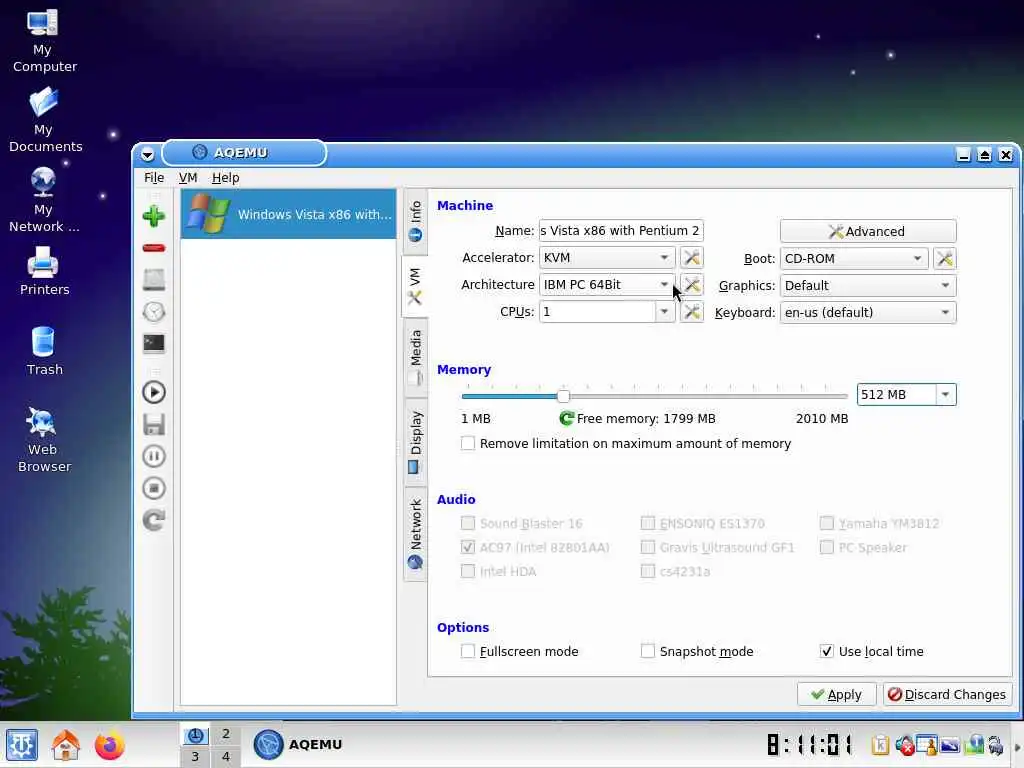Switch to the Media tab
Screen dimensions: 1024x768
coord(415,357)
